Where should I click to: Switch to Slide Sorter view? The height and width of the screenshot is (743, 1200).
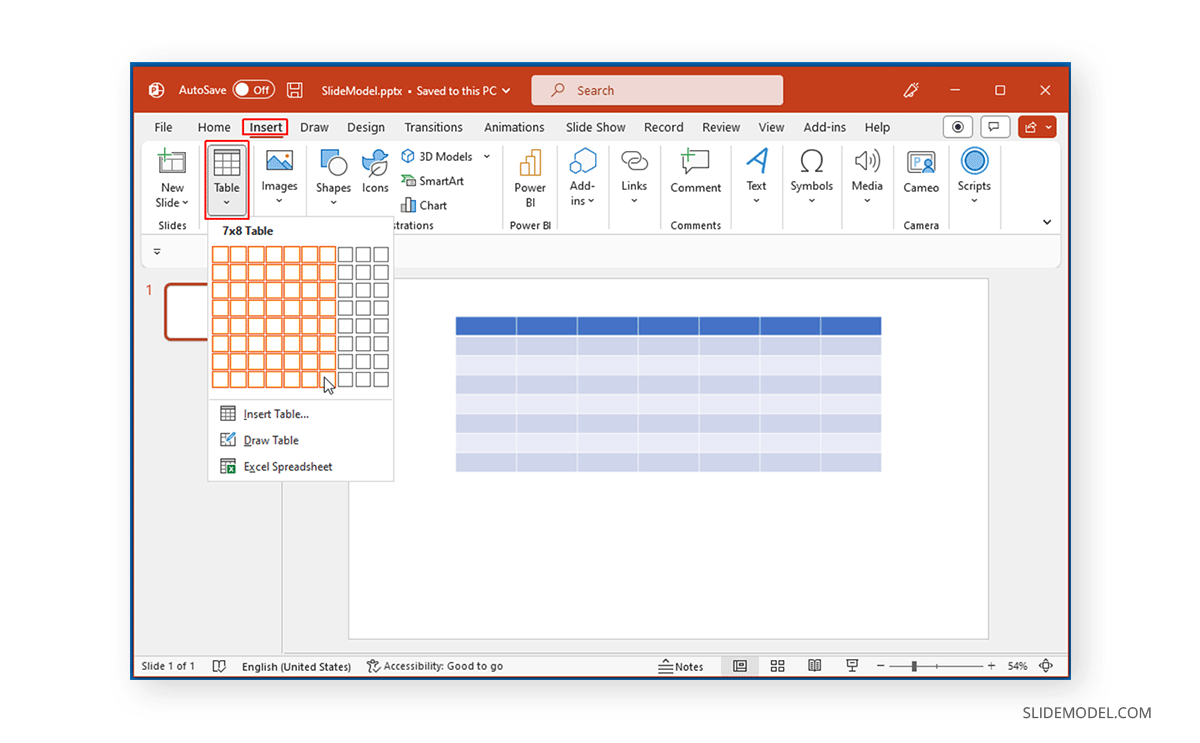(777, 665)
